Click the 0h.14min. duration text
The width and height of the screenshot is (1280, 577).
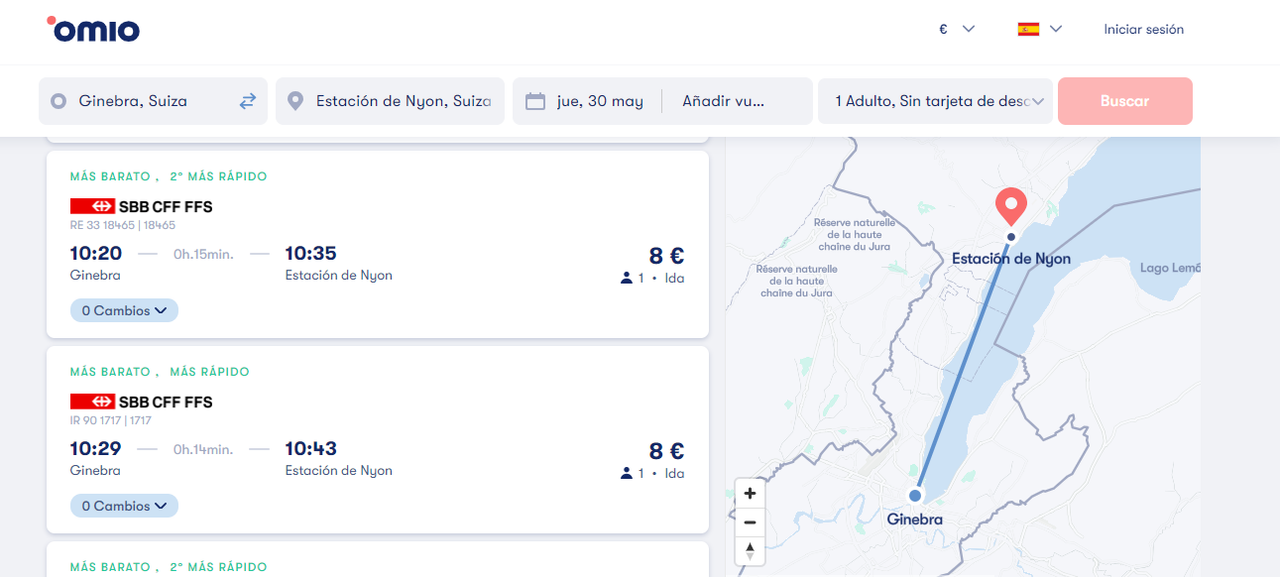203,449
